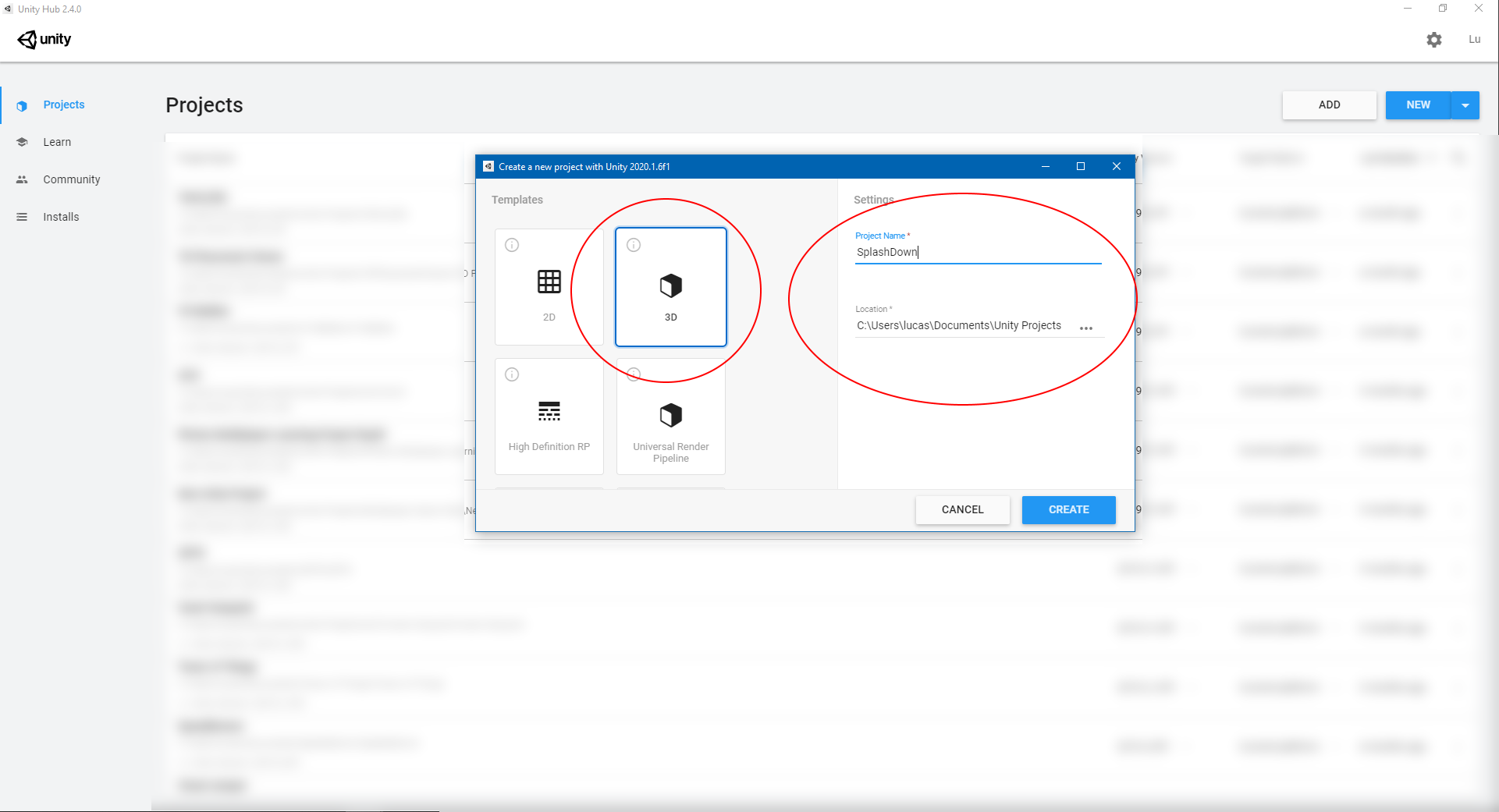Select the 2D template card
Image resolution: width=1499 pixels, height=812 pixels.
[549, 287]
